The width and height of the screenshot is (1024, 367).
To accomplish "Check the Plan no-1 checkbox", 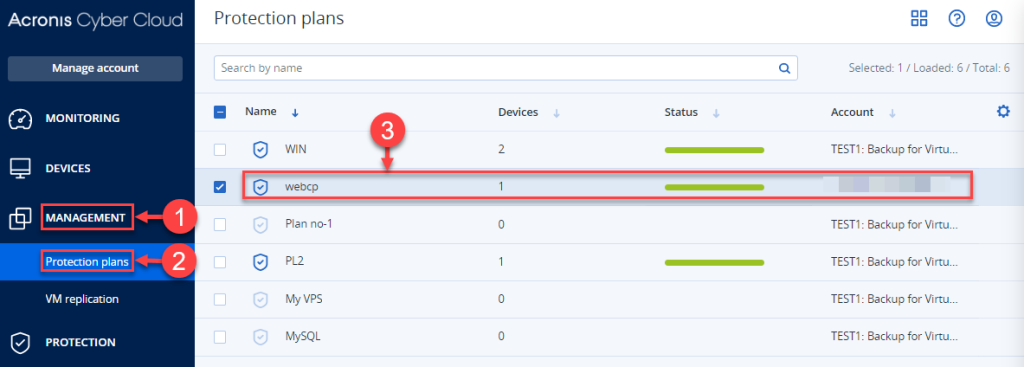I will coord(220,225).
